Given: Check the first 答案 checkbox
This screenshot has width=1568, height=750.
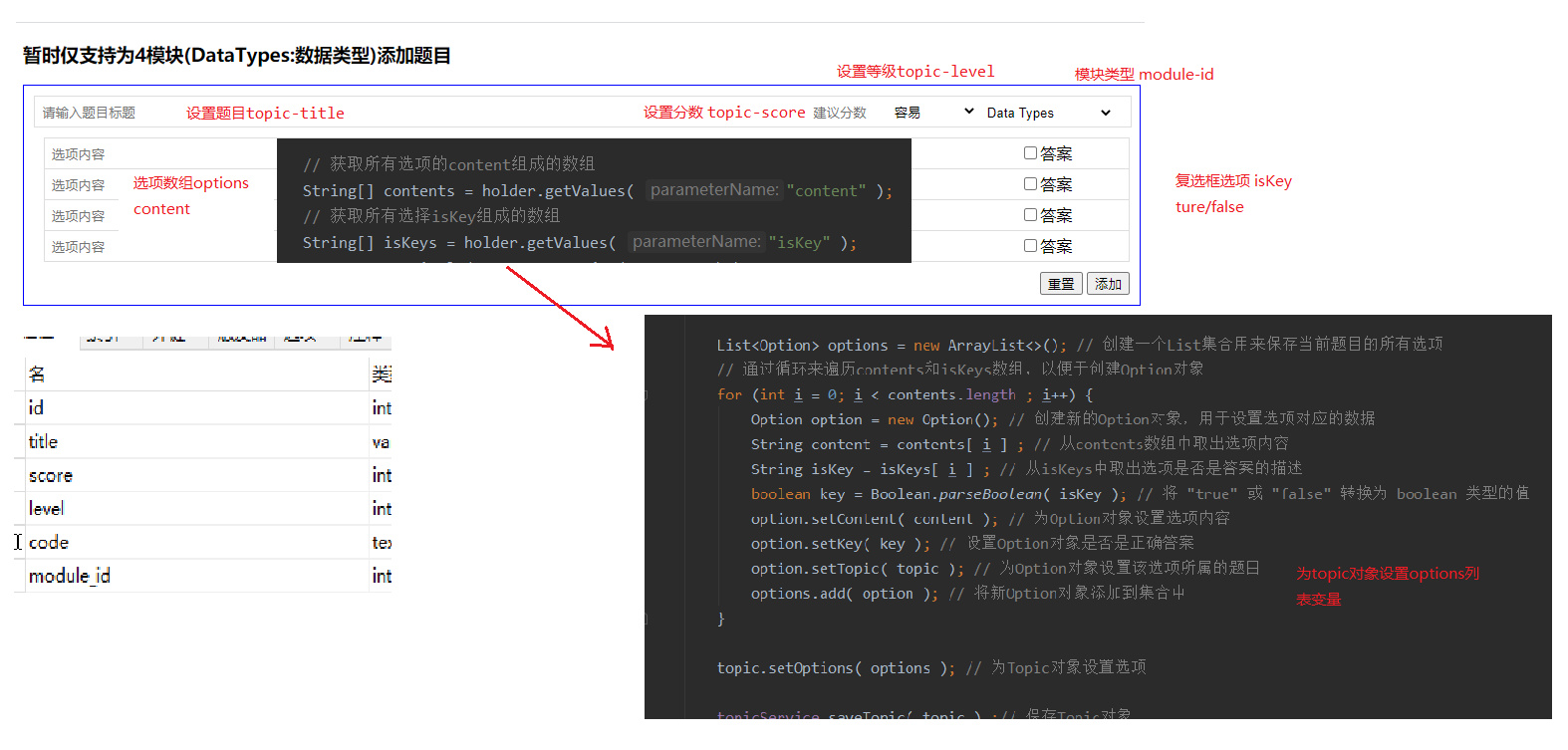Looking at the screenshot, I should point(1031,153).
